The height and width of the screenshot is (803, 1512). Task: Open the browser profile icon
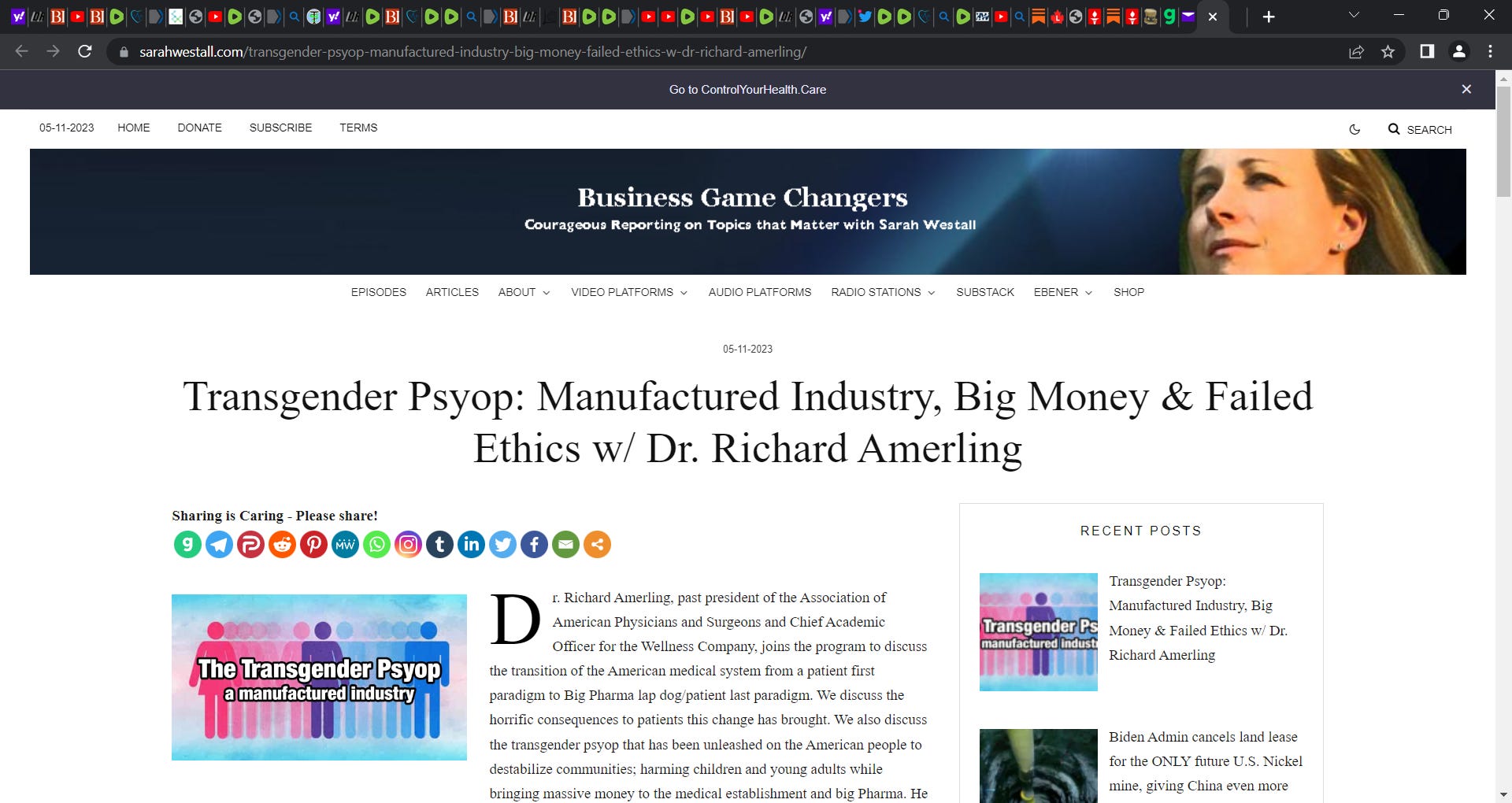[x=1458, y=51]
